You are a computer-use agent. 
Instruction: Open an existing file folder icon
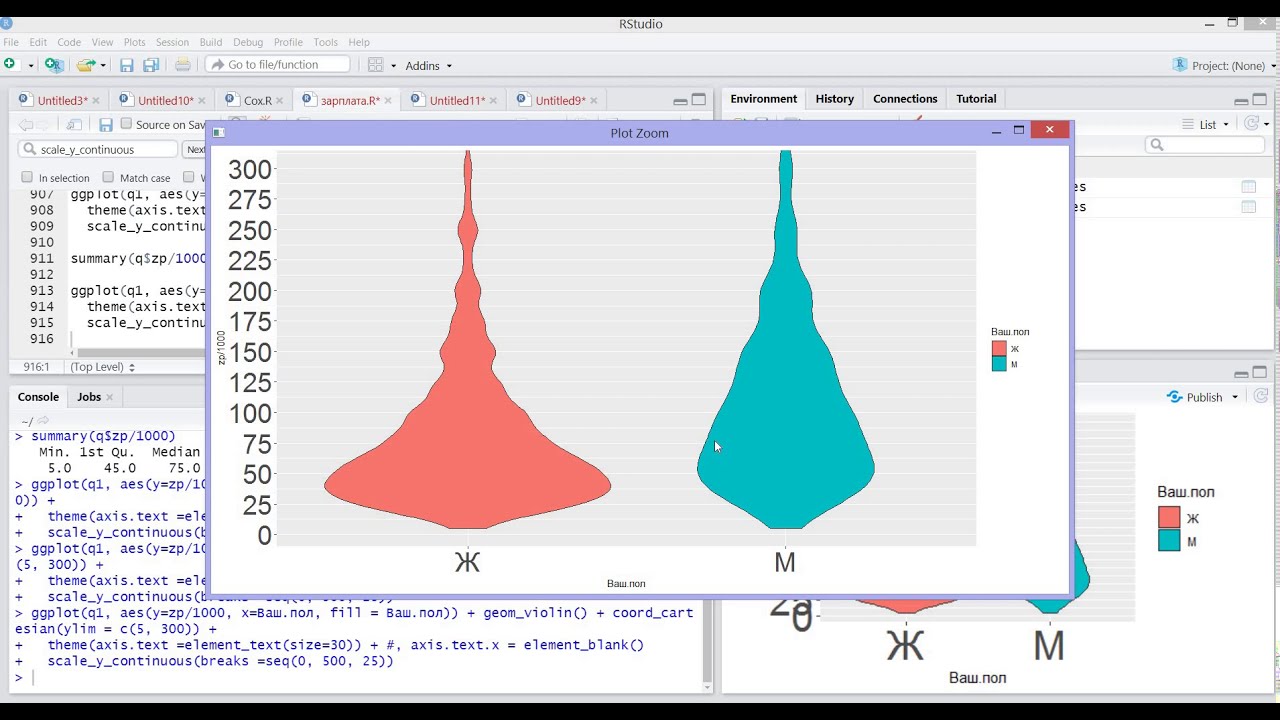(x=85, y=65)
